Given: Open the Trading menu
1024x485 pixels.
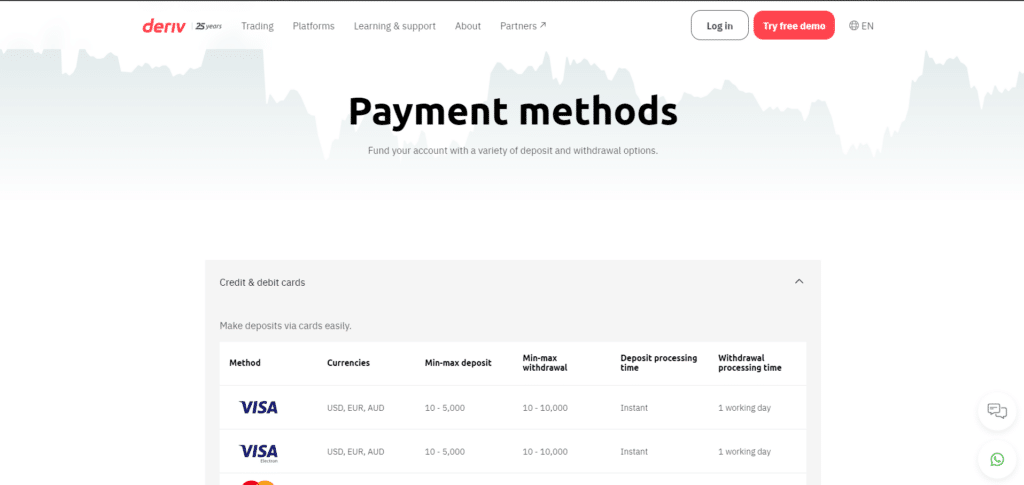Looking at the screenshot, I should click(x=257, y=26).
